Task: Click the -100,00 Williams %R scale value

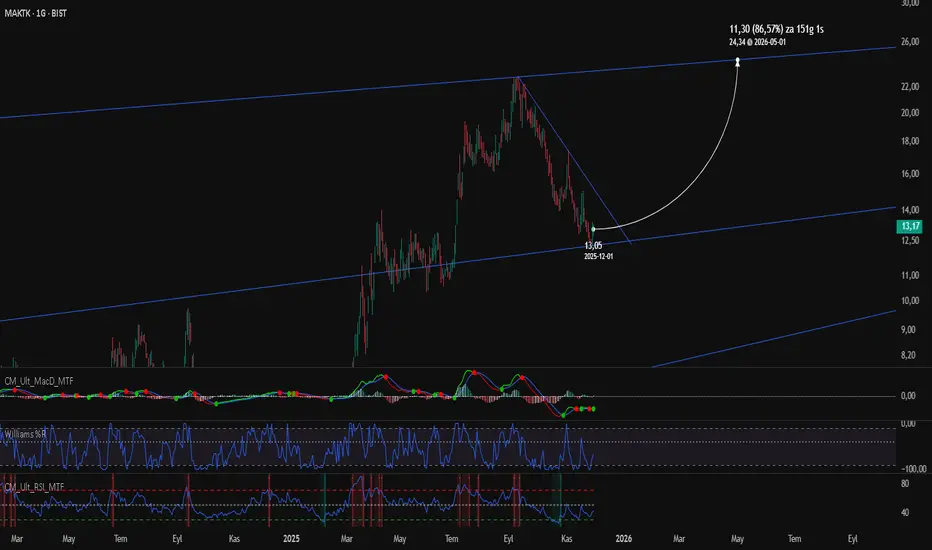Action: click(x=914, y=469)
